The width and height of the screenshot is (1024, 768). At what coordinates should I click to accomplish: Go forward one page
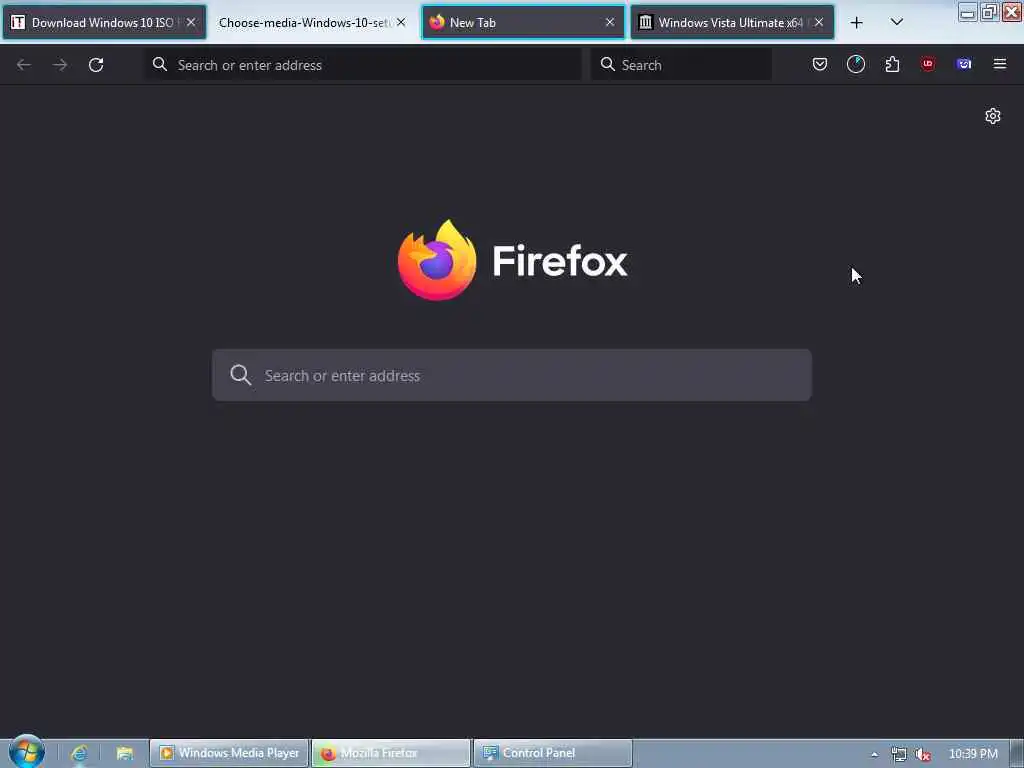point(60,65)
